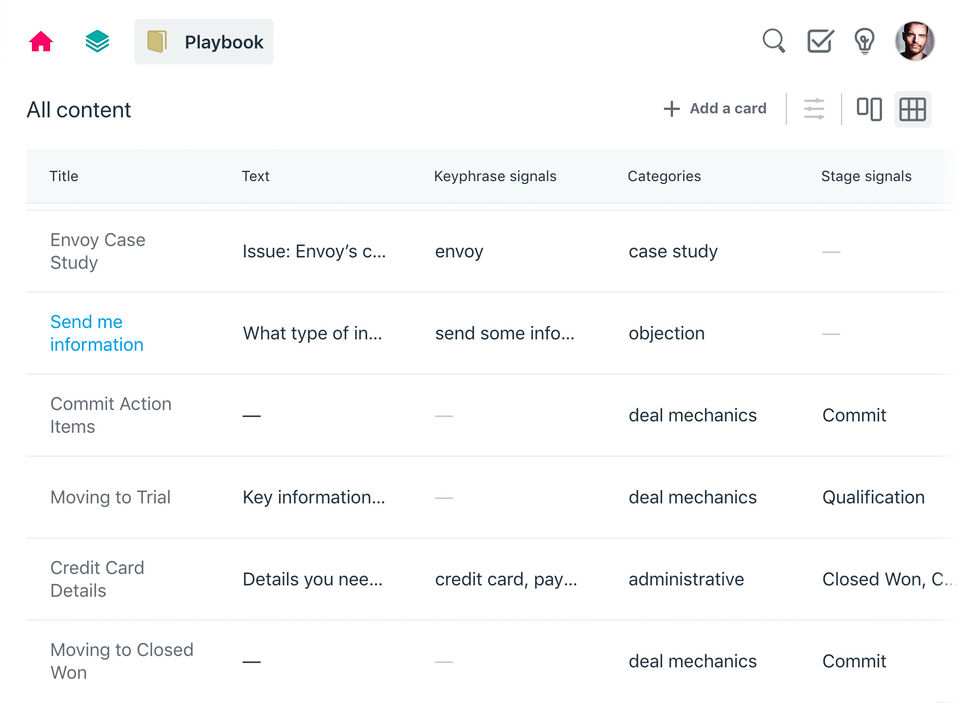The width and height of the screenshot is (960, 709).
Task: Open the user profile avatar
Action: 914,41
